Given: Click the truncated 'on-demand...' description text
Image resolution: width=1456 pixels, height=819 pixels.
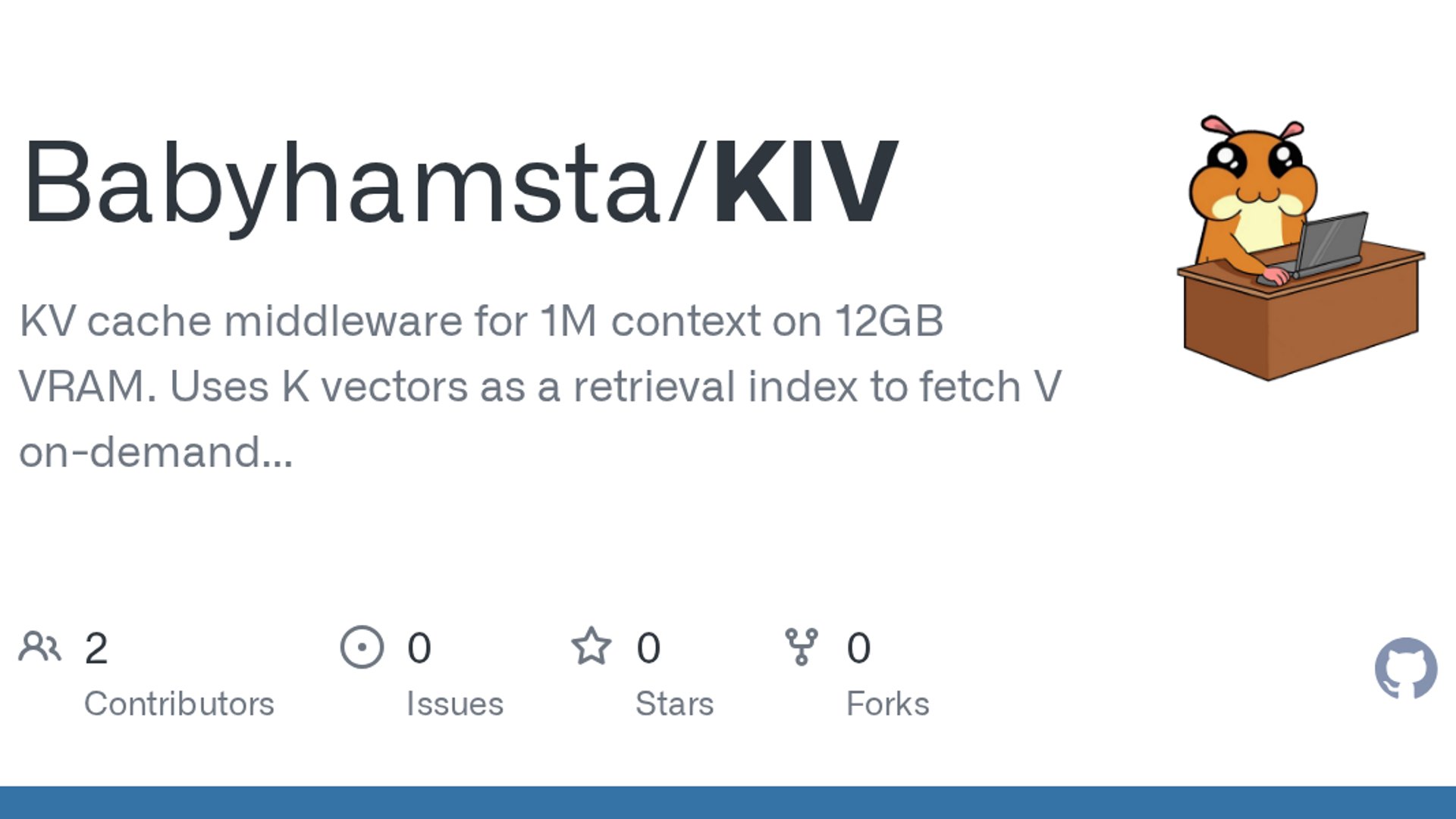Looking at the screenshot, I should pos(155,453).
